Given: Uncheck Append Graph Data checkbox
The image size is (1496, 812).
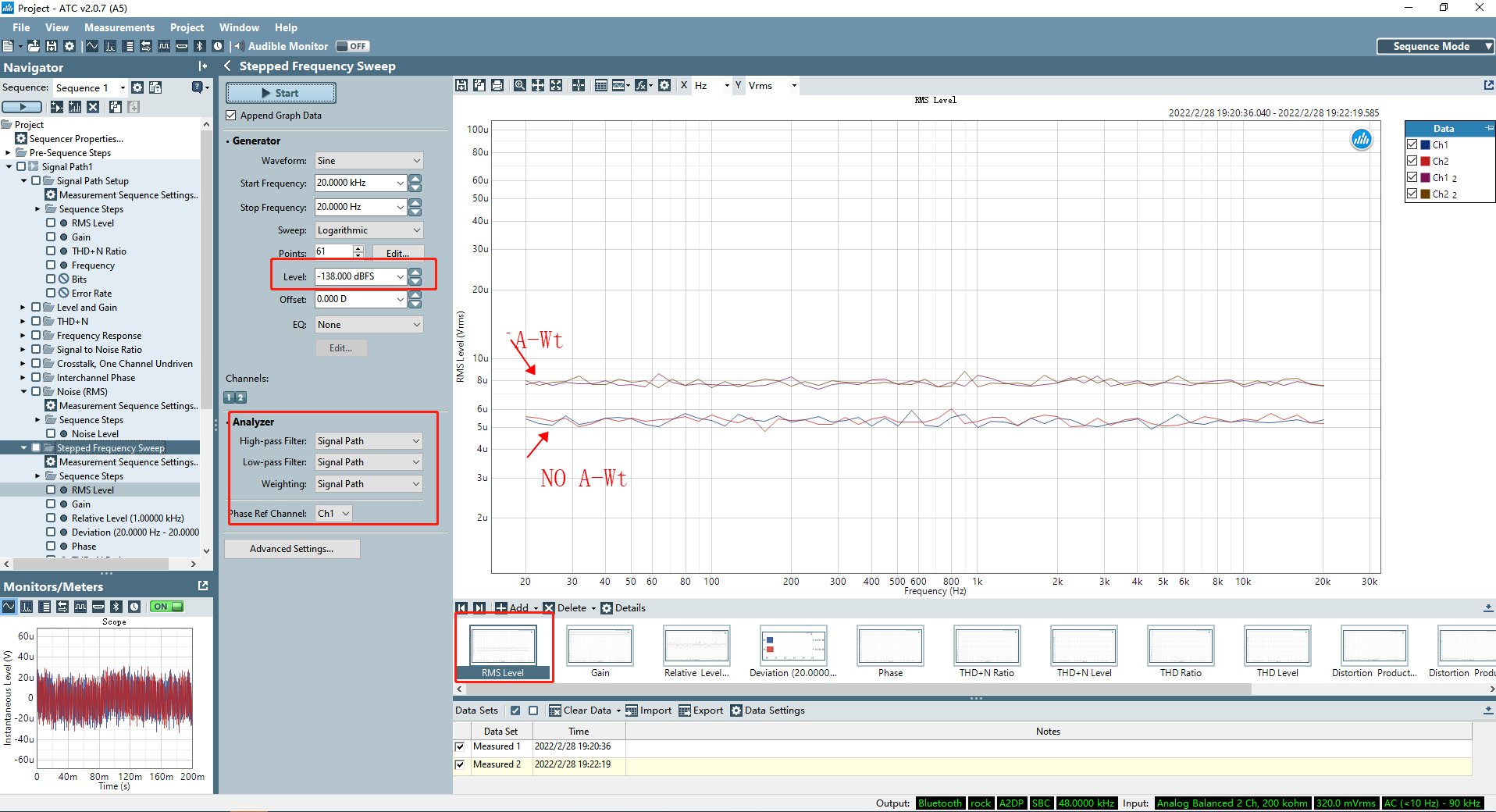Looking at the screenshot, I should pyautogui.click(x=231, y=116).
